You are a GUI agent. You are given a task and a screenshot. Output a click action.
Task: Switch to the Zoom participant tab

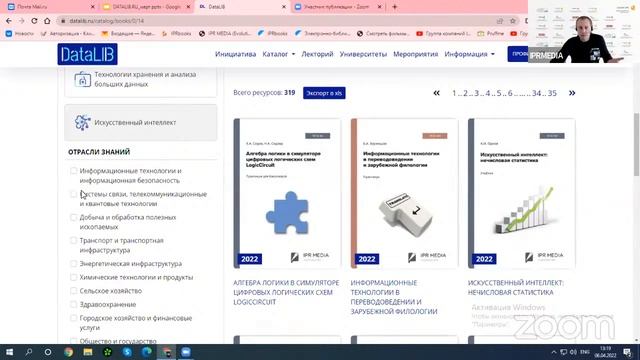(338, 7)
